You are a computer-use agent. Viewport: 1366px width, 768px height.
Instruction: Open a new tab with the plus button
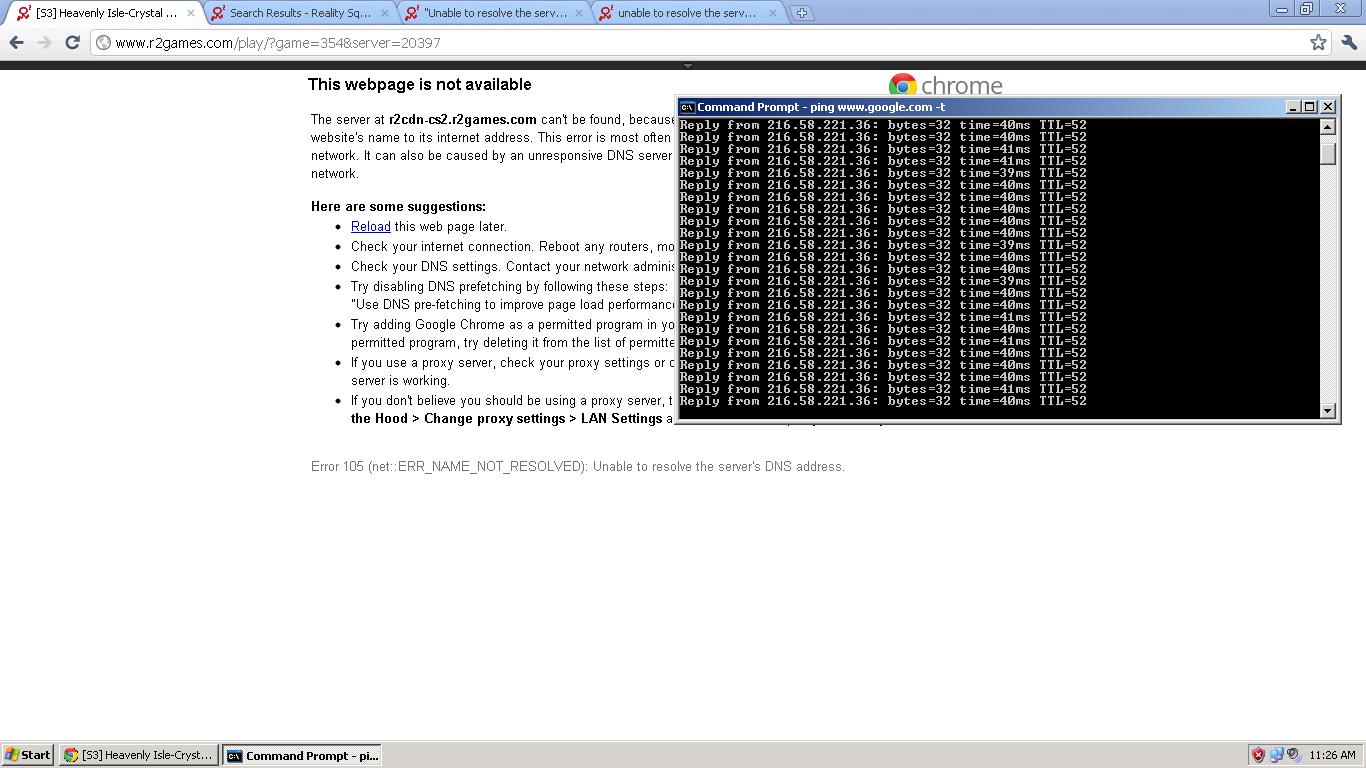tap(801, 13)
